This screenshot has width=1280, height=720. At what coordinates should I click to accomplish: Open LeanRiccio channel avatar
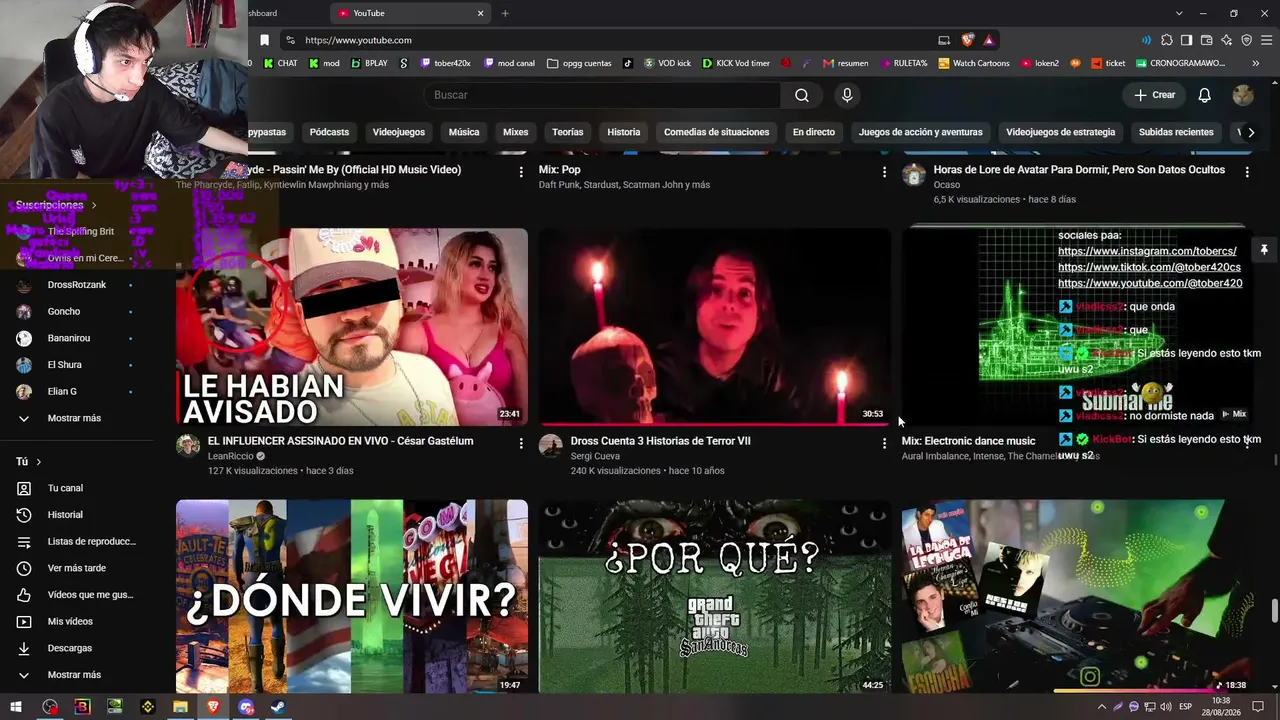point(188,446)
